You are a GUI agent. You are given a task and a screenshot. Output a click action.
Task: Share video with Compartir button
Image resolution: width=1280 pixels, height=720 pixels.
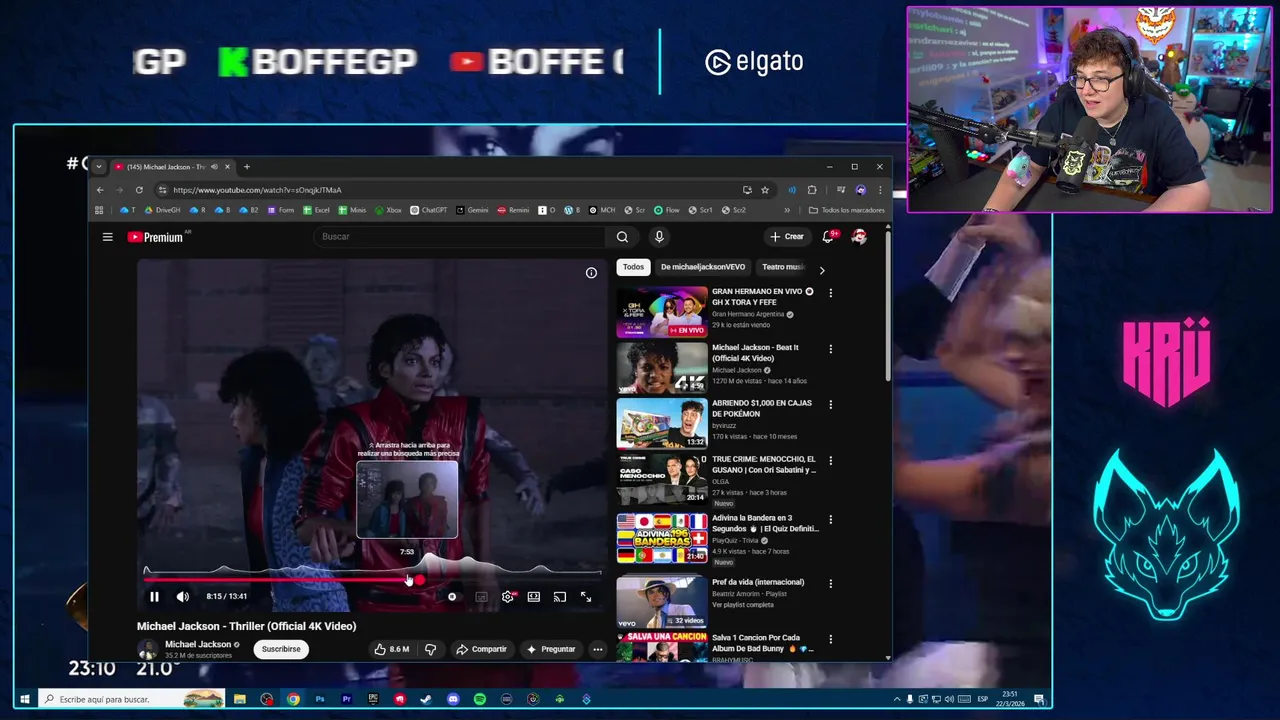tap(482, 649)
